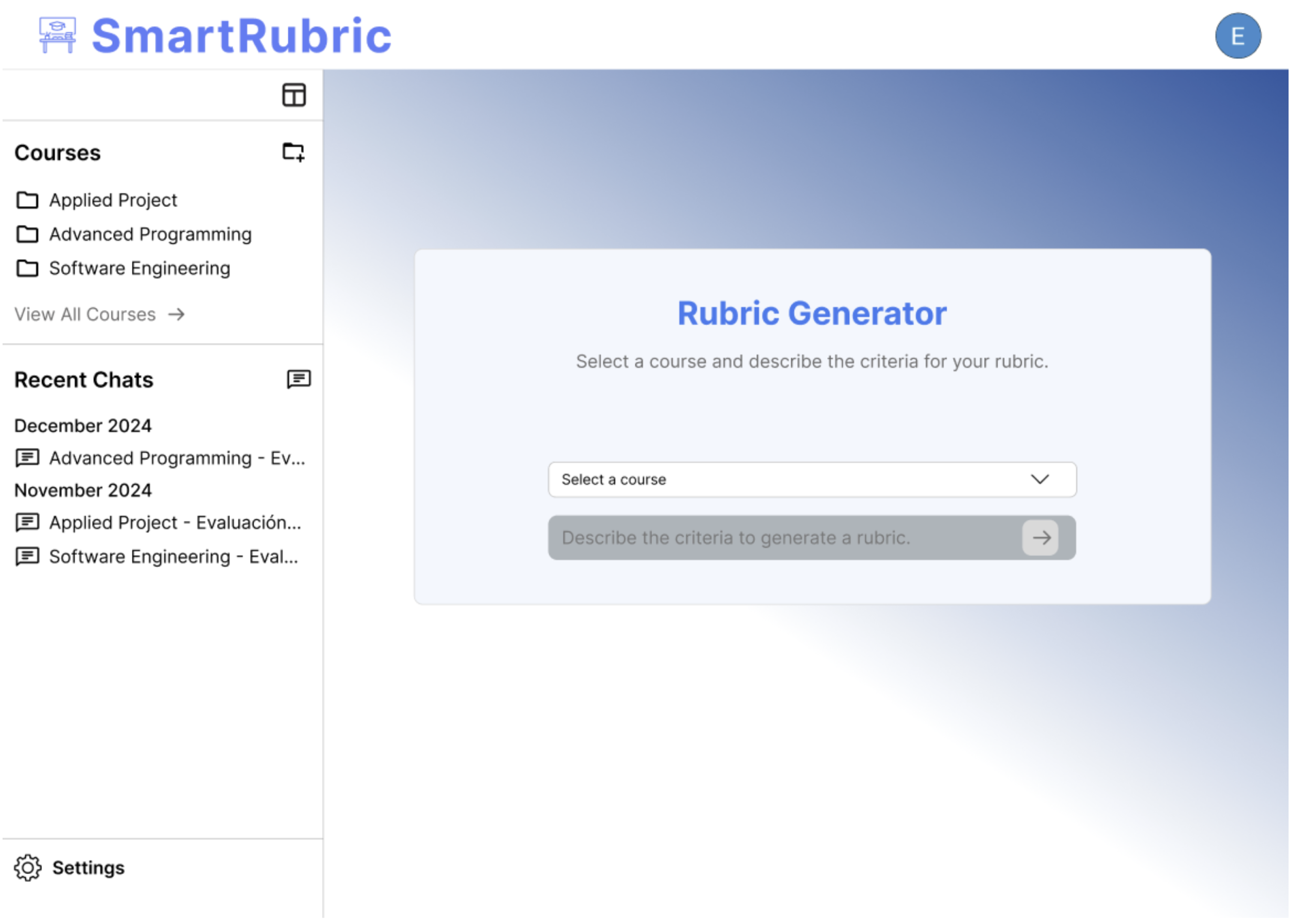Start a new chat via Recent Chats icon

point(299,380)
